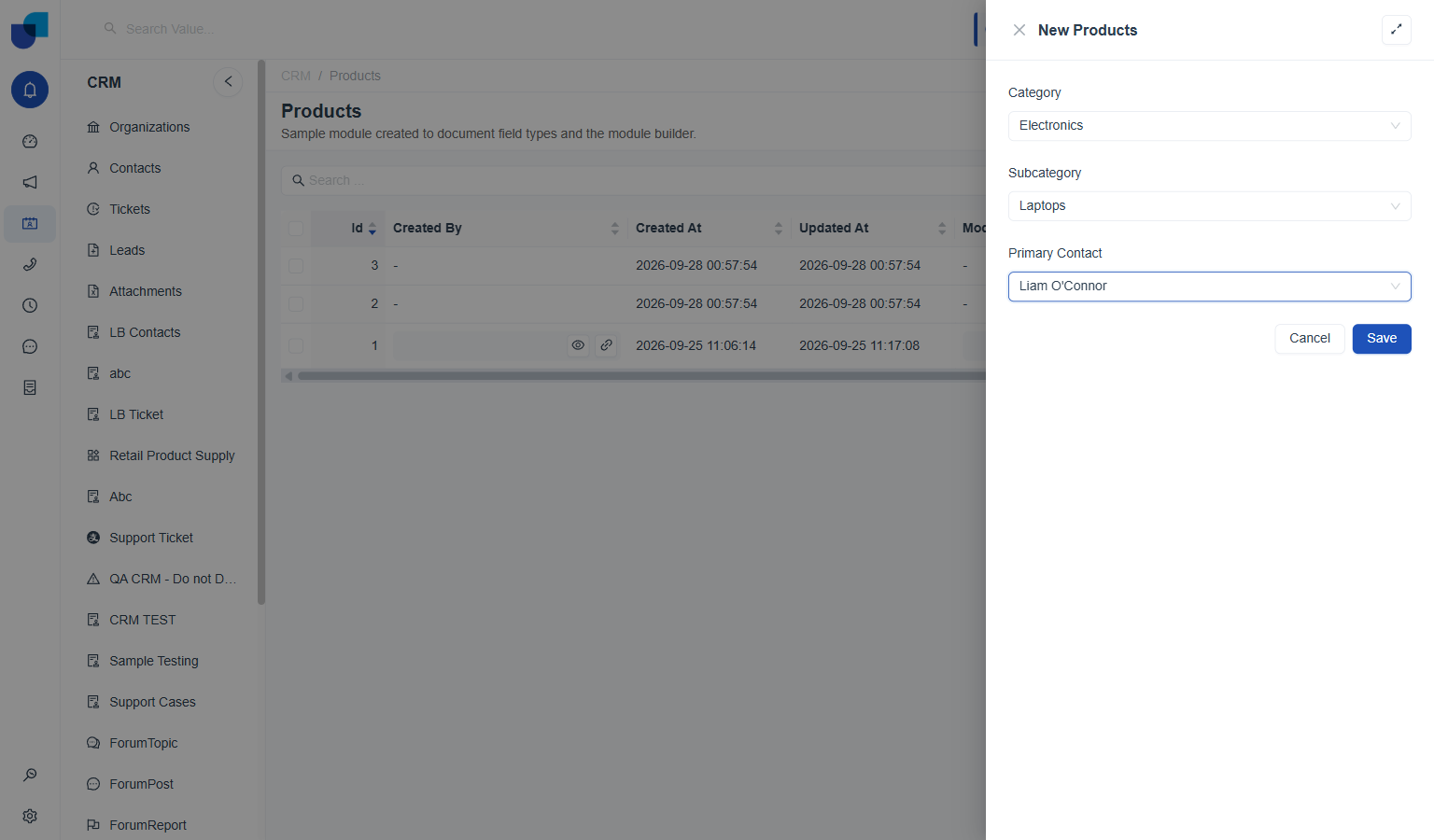Open the dashboard gauge icon in sidebar
This screenshot has width=1434, height=840.
30,142
